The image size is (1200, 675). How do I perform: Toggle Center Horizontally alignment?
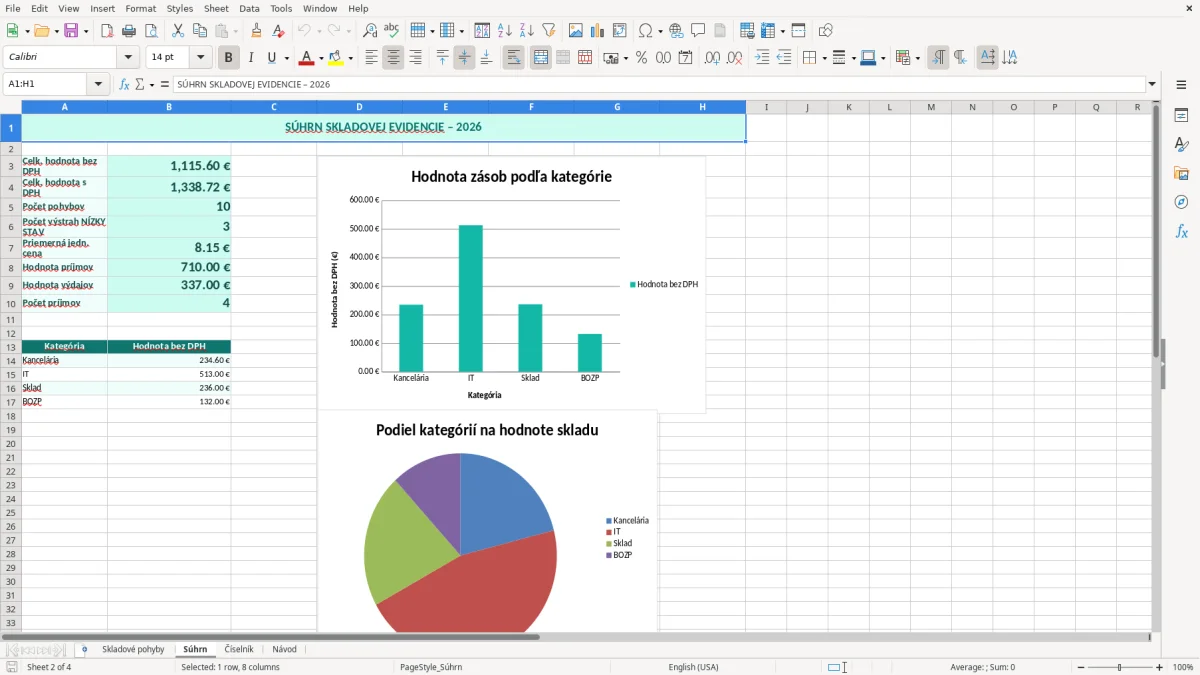(393, 58)
